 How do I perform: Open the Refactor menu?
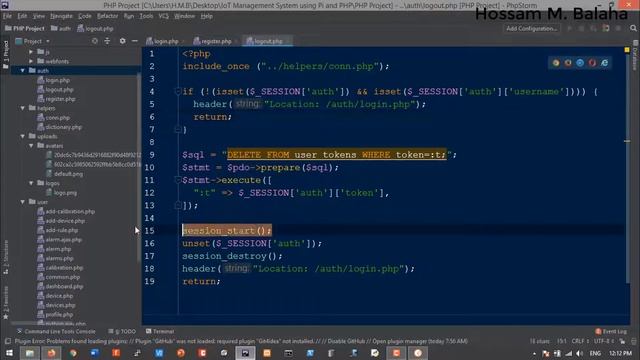tap(107, 16)
